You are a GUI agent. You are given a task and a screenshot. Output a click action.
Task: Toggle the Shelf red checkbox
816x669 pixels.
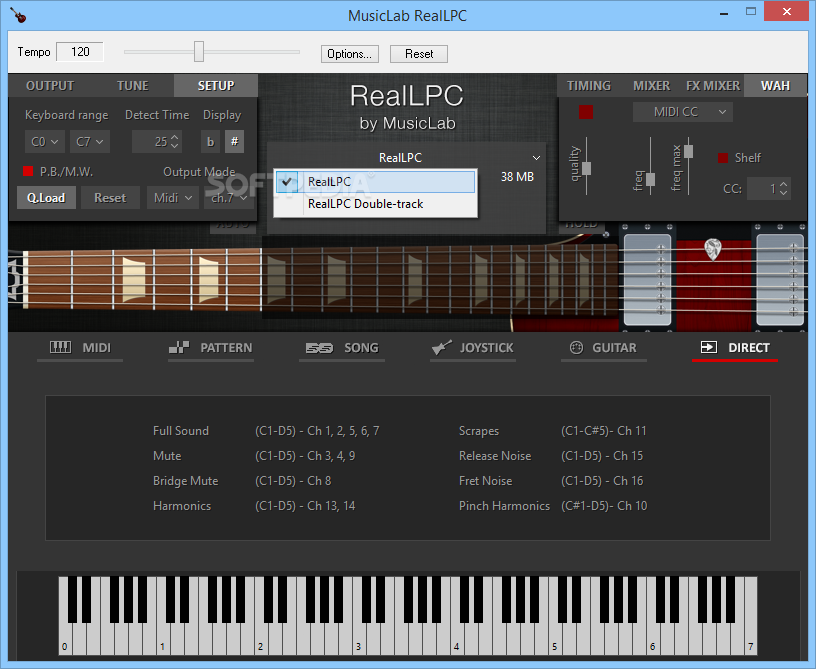click(723, 158)
